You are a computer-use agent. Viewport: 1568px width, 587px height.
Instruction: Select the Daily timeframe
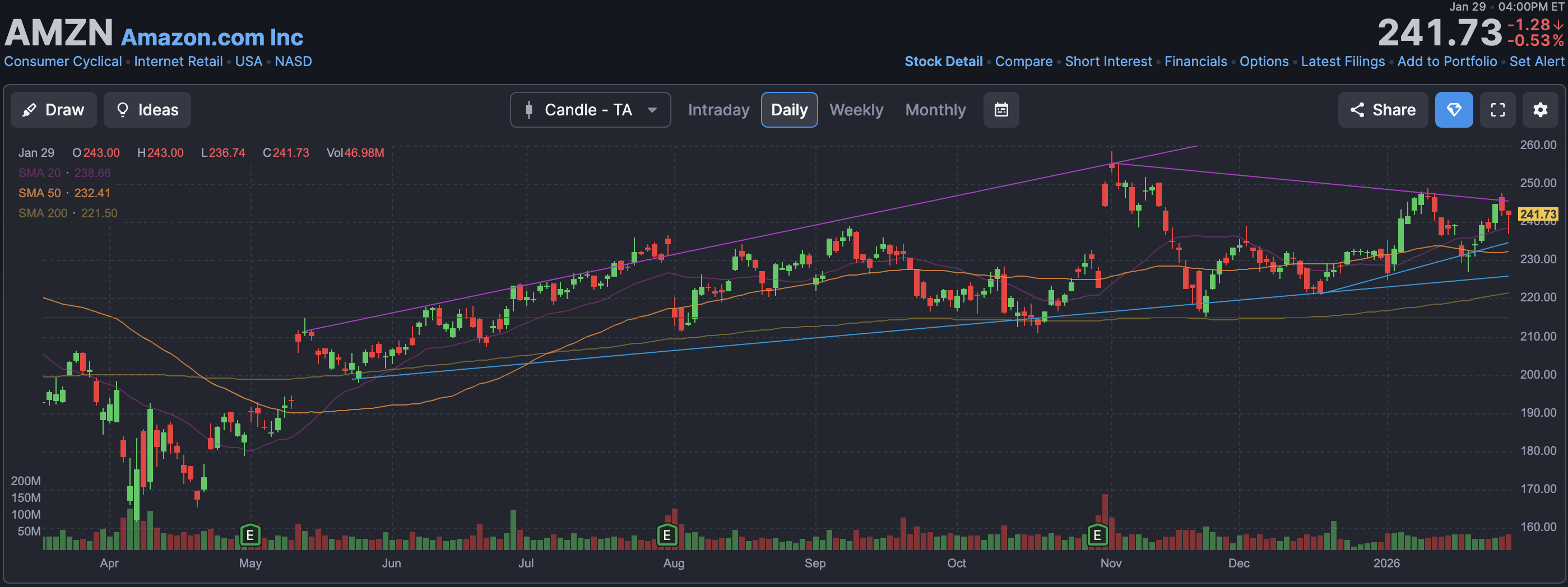pyautogui.click(x=790, y=109)
